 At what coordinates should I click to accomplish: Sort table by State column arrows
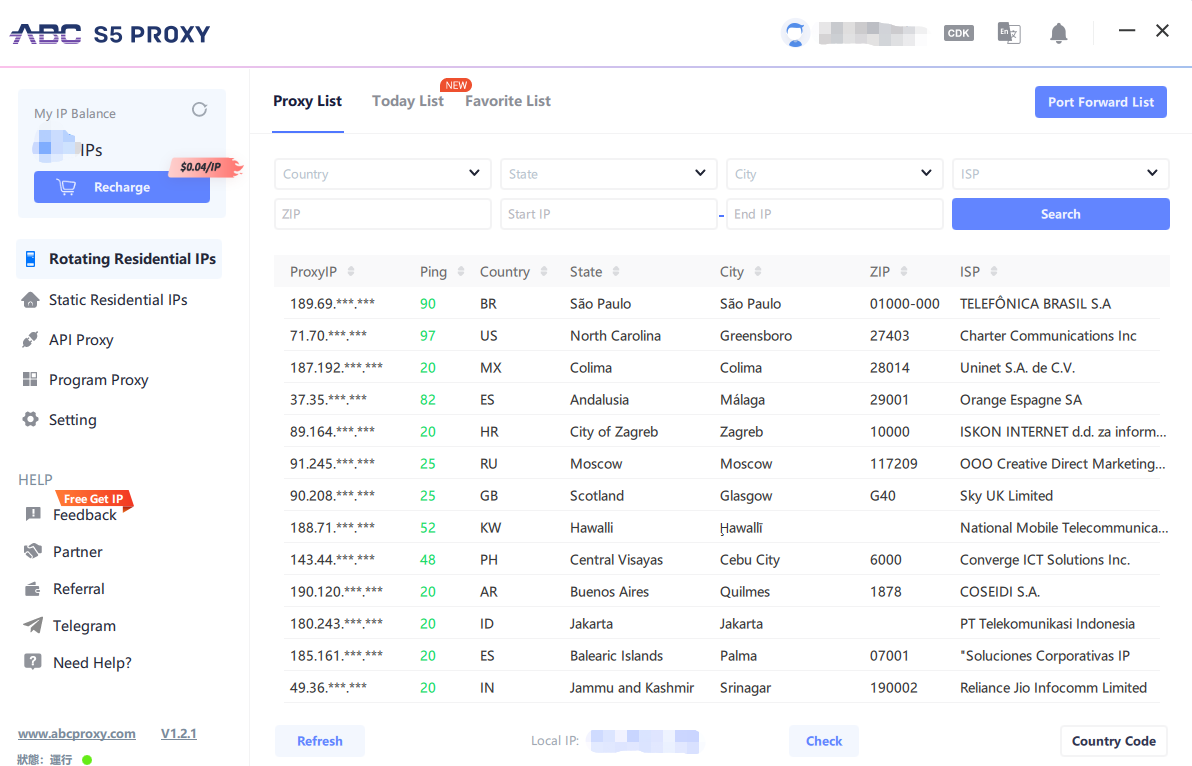(616, 271)
